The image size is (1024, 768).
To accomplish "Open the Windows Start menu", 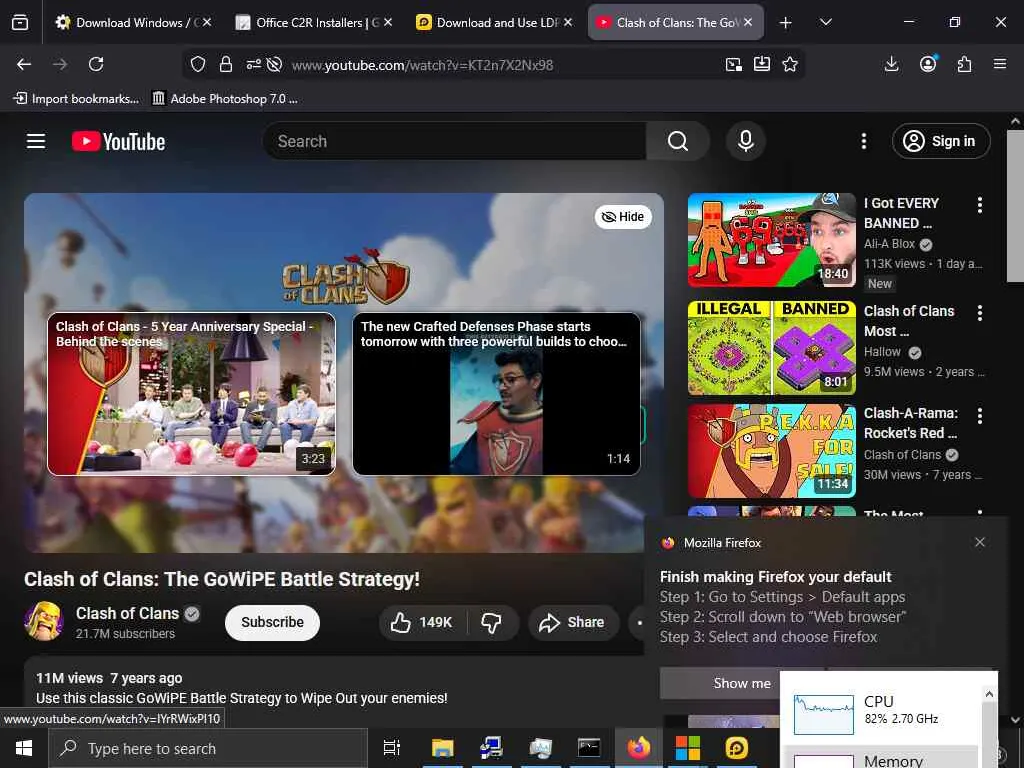I will [24, 748].
